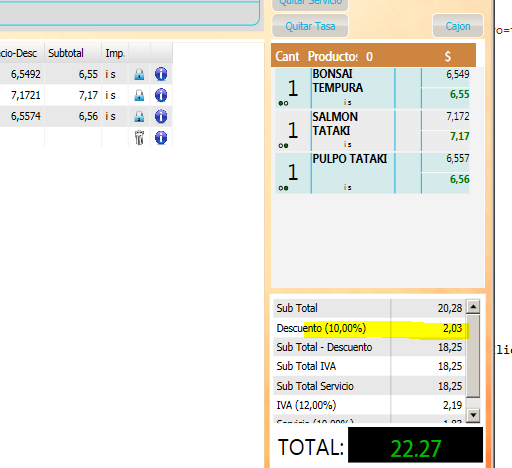Open info icon for the 7,17 row
512x468 pixels.
coord(161,95)
